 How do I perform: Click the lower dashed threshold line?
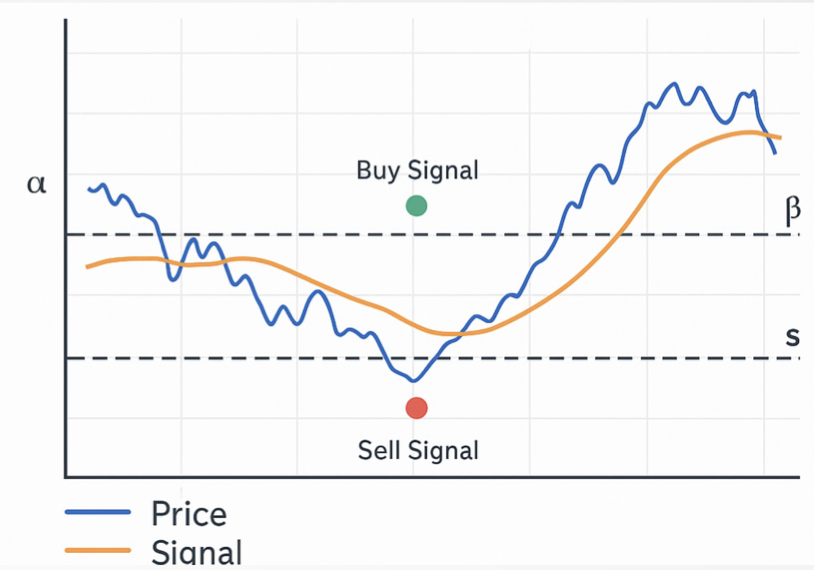click(433, 358)
